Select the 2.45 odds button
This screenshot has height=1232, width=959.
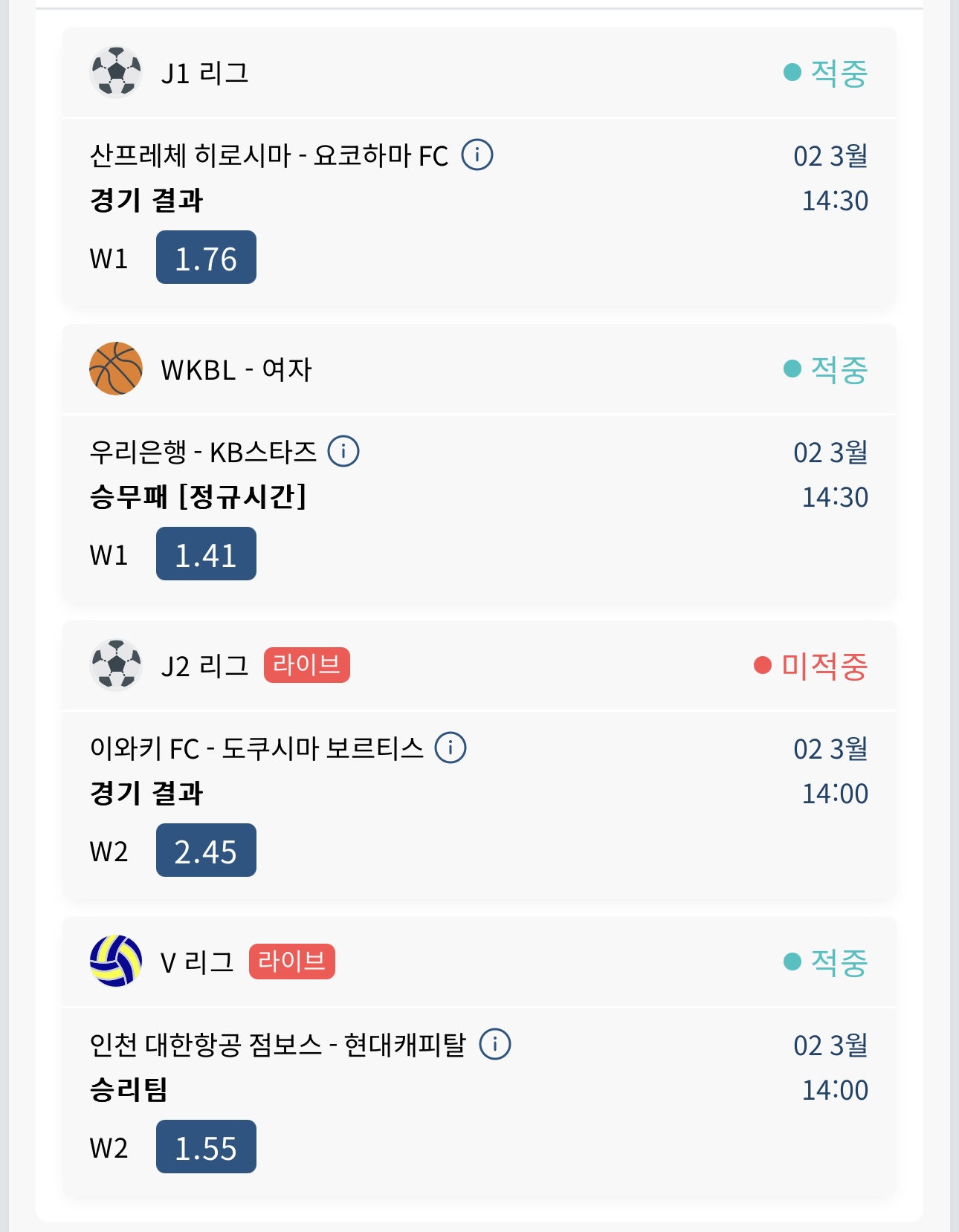[x=206, y=851]
